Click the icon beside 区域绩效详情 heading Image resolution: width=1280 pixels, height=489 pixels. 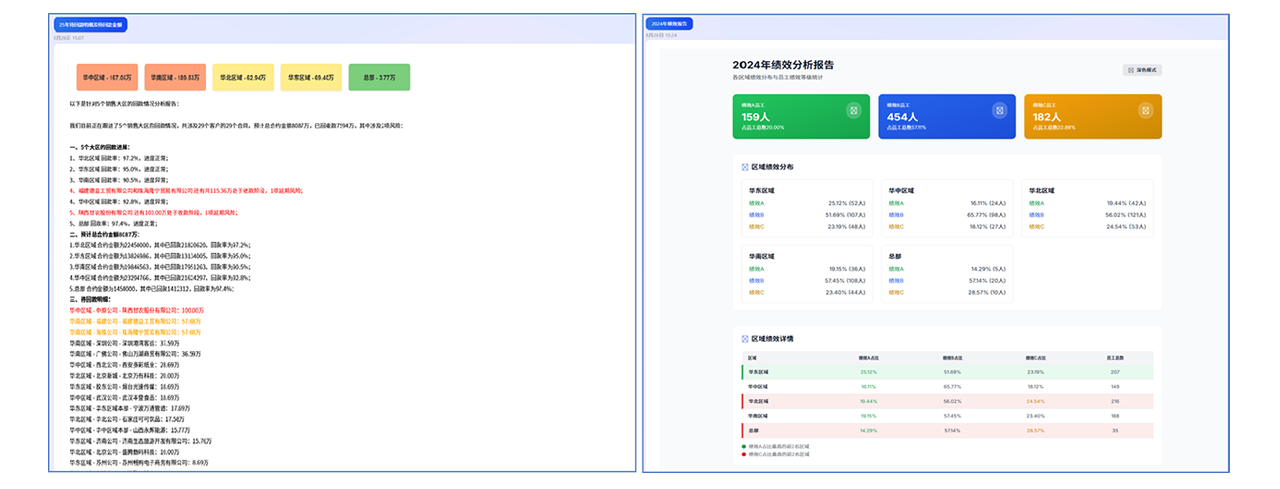tap(745, 338)
